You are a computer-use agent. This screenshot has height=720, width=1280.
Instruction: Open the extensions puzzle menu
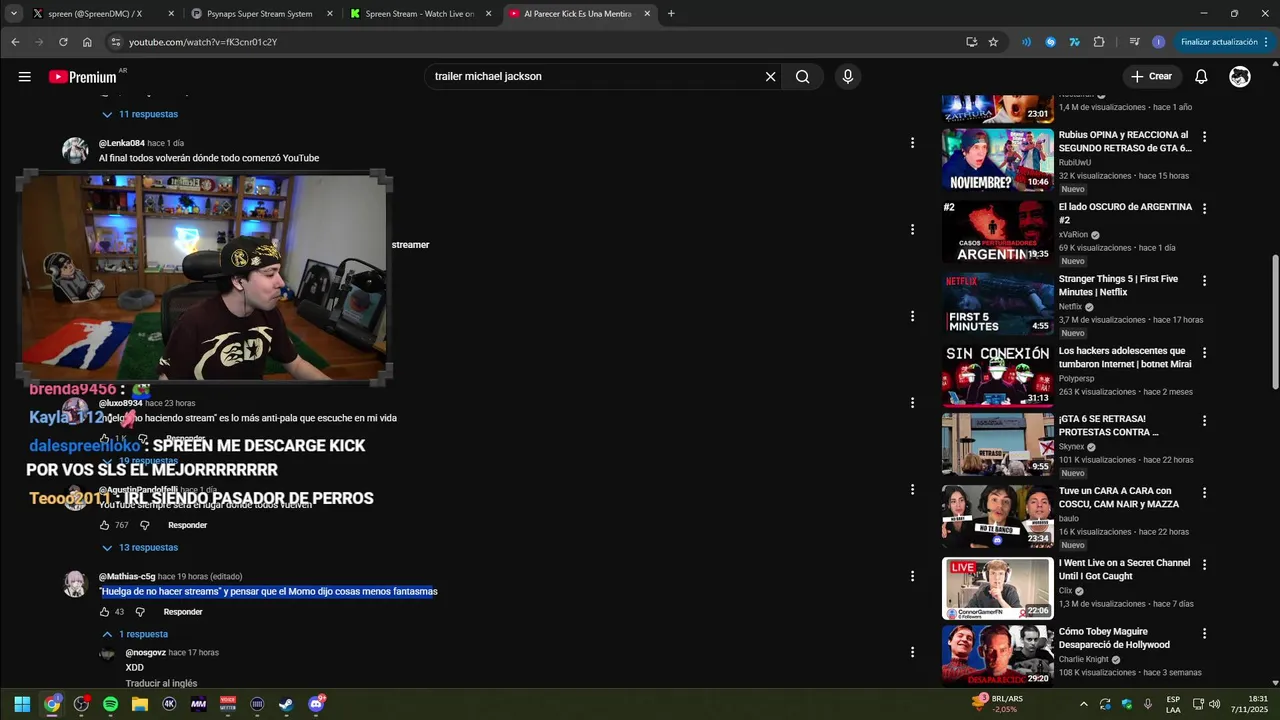[x=1099, y=42]
